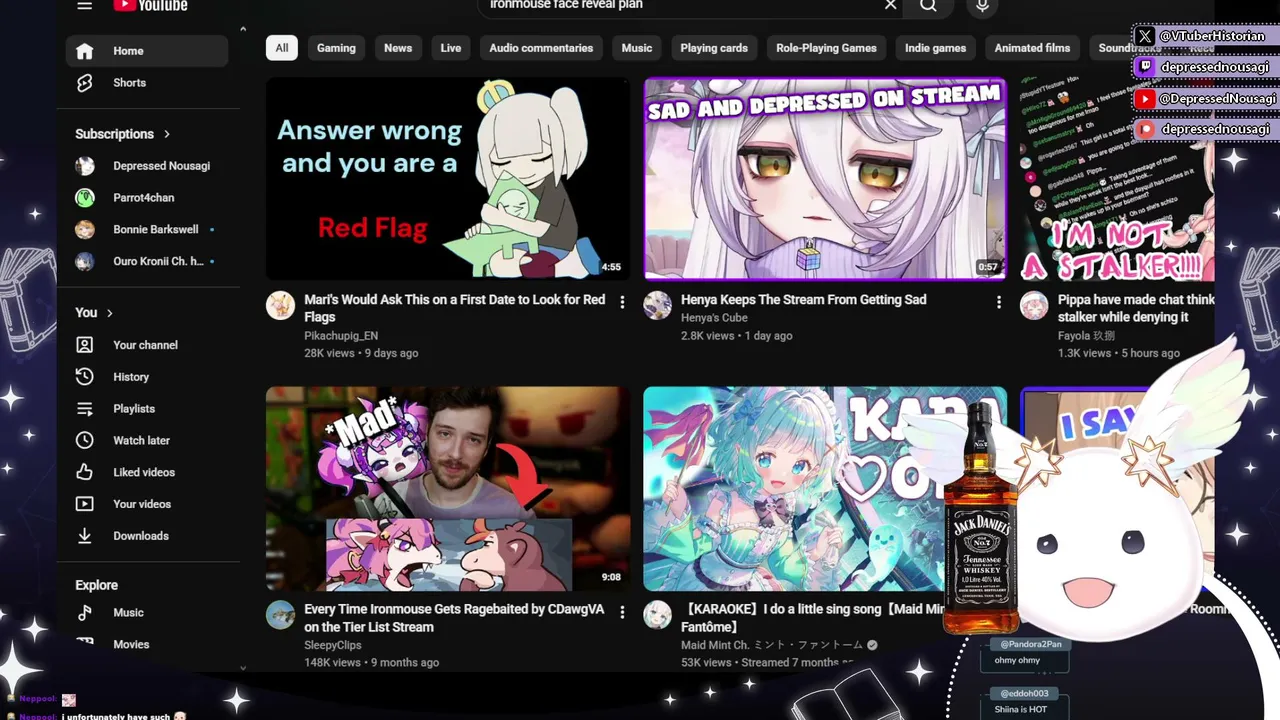Visit Pikachupig_EN channel name link
Viewport: 1280px width, 720px height.
(x=341, y=336)
